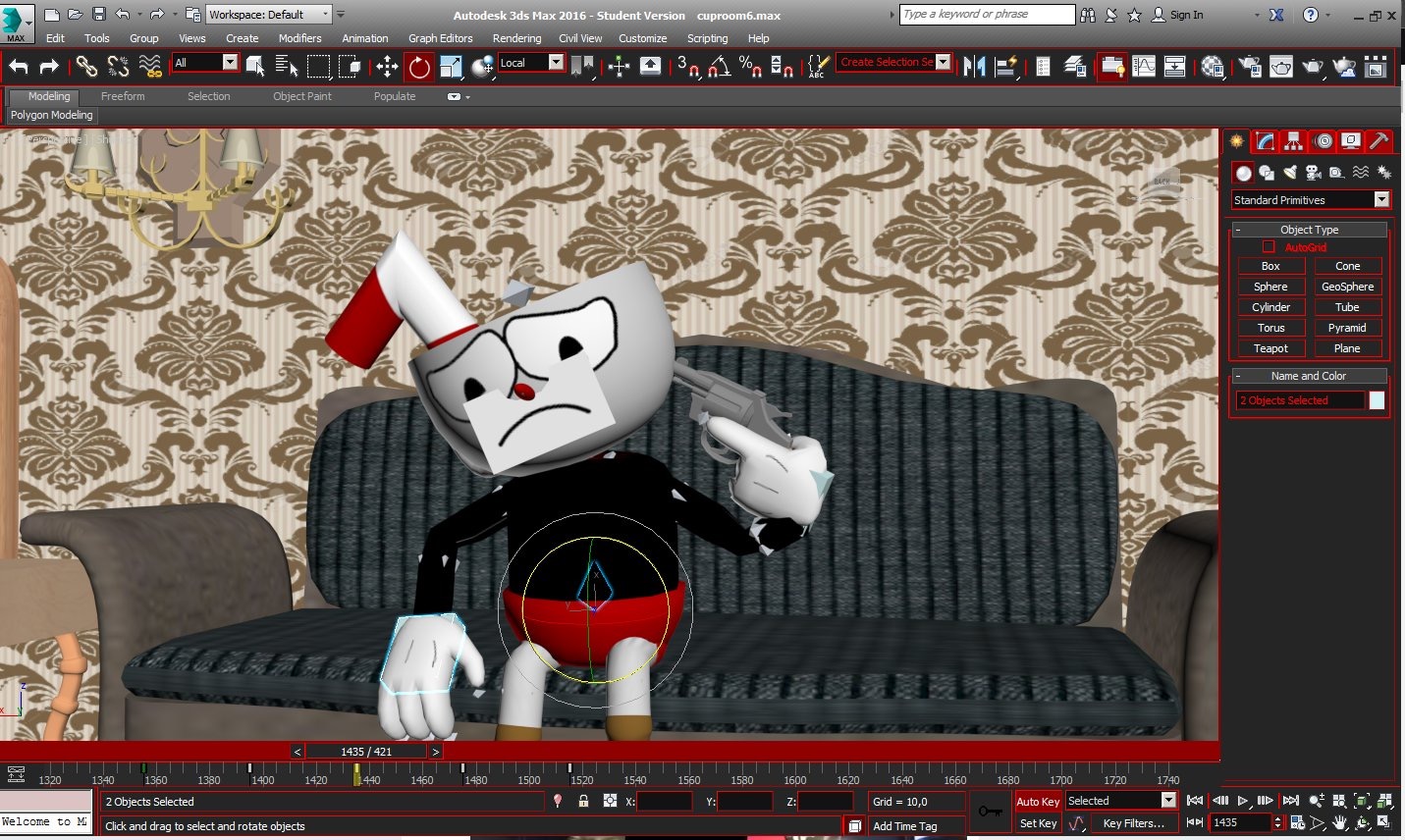The image size is (1405, 840).
Task: Open the Modifiers menu
Action: pos(299,38)
